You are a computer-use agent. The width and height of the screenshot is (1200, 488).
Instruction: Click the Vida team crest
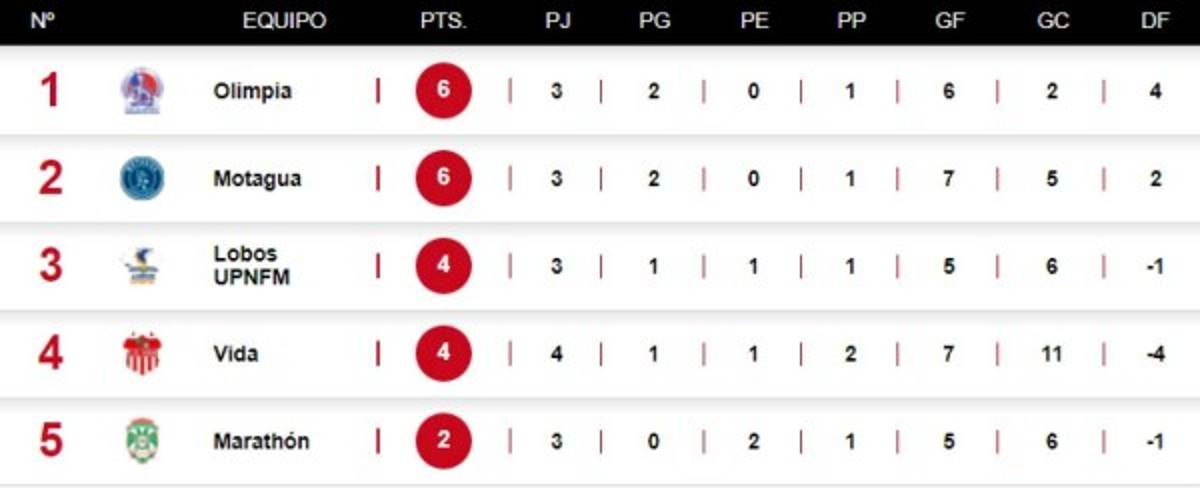pyautogui.click(x=141, y=353)
